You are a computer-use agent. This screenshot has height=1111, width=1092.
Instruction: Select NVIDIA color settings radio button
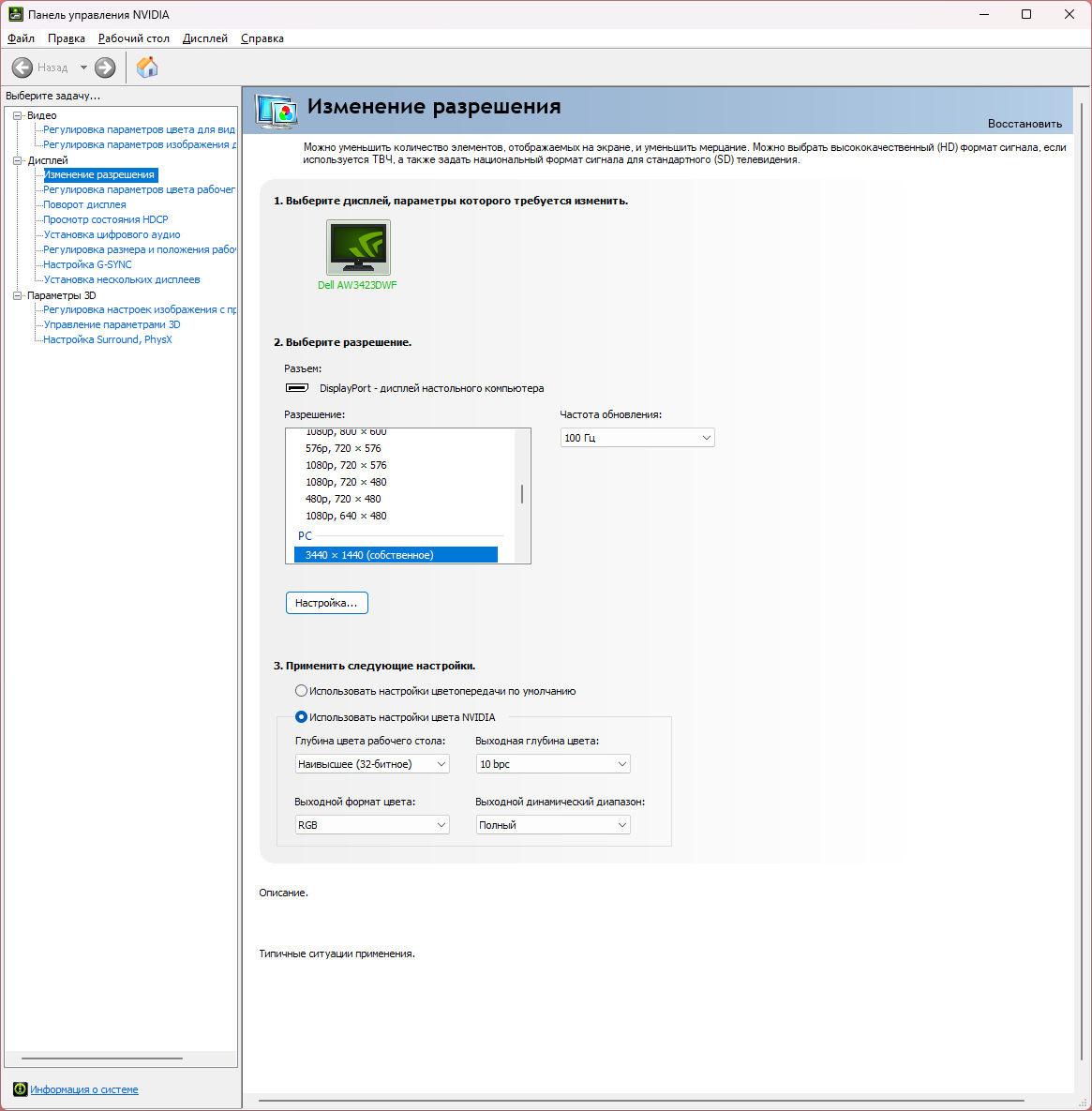tap(301, 717)
